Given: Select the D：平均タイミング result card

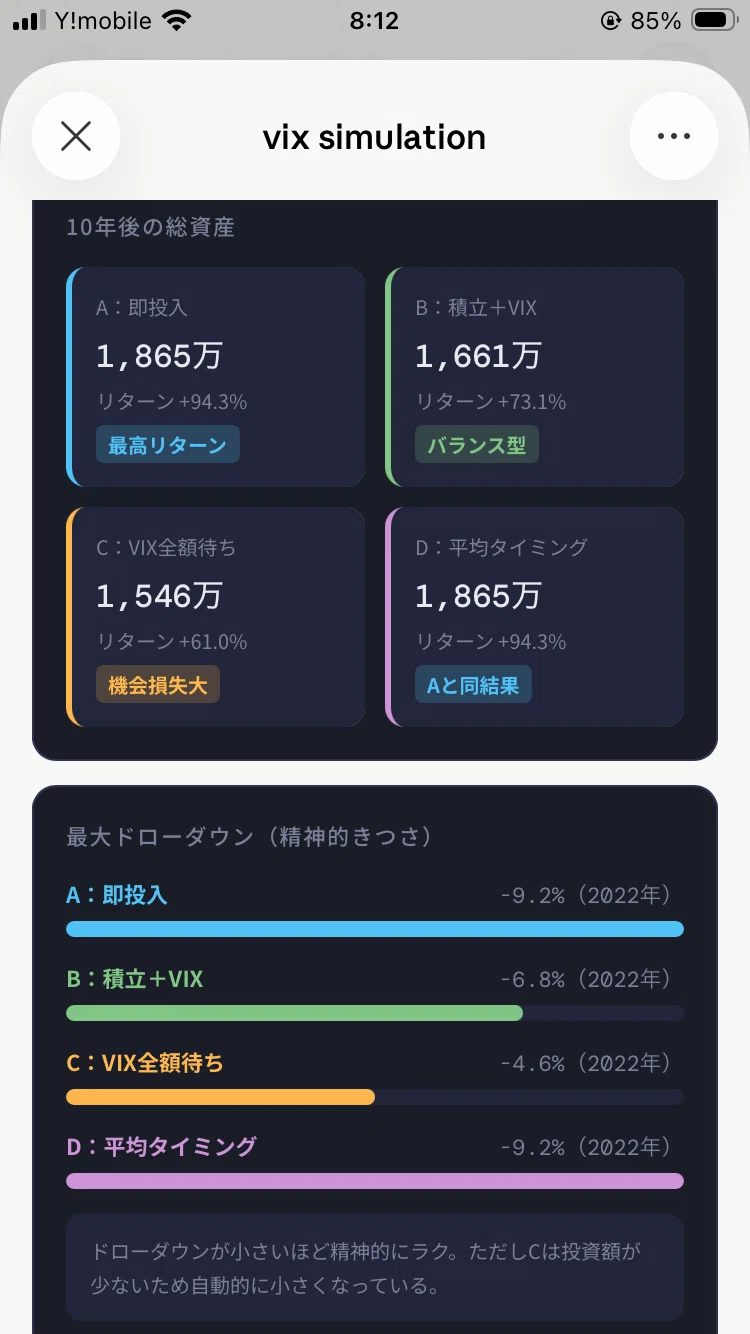Looking at the screenshot, I should point(535,617).
